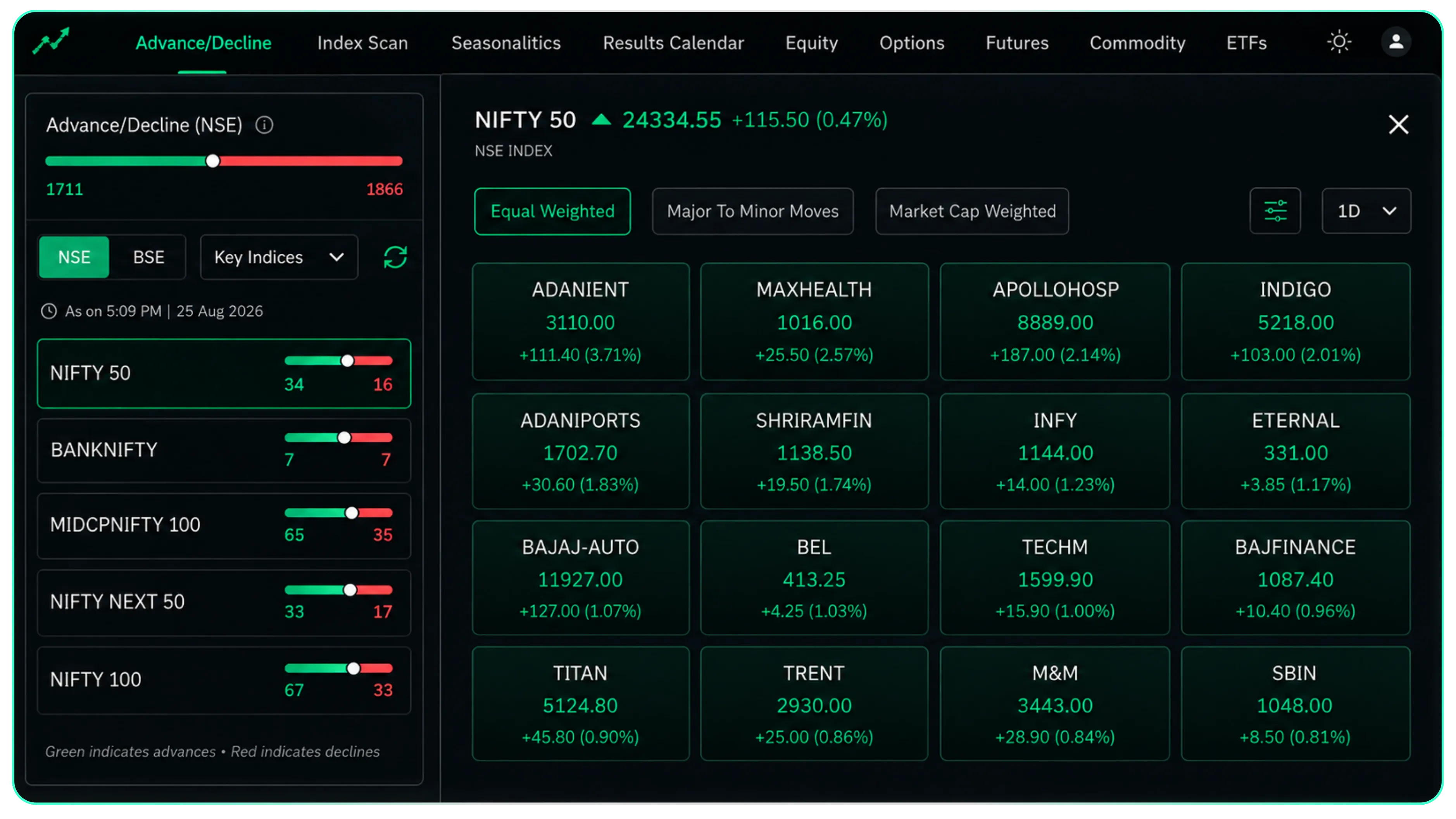Open the ADANIENT stock card

tap(580, 322)
